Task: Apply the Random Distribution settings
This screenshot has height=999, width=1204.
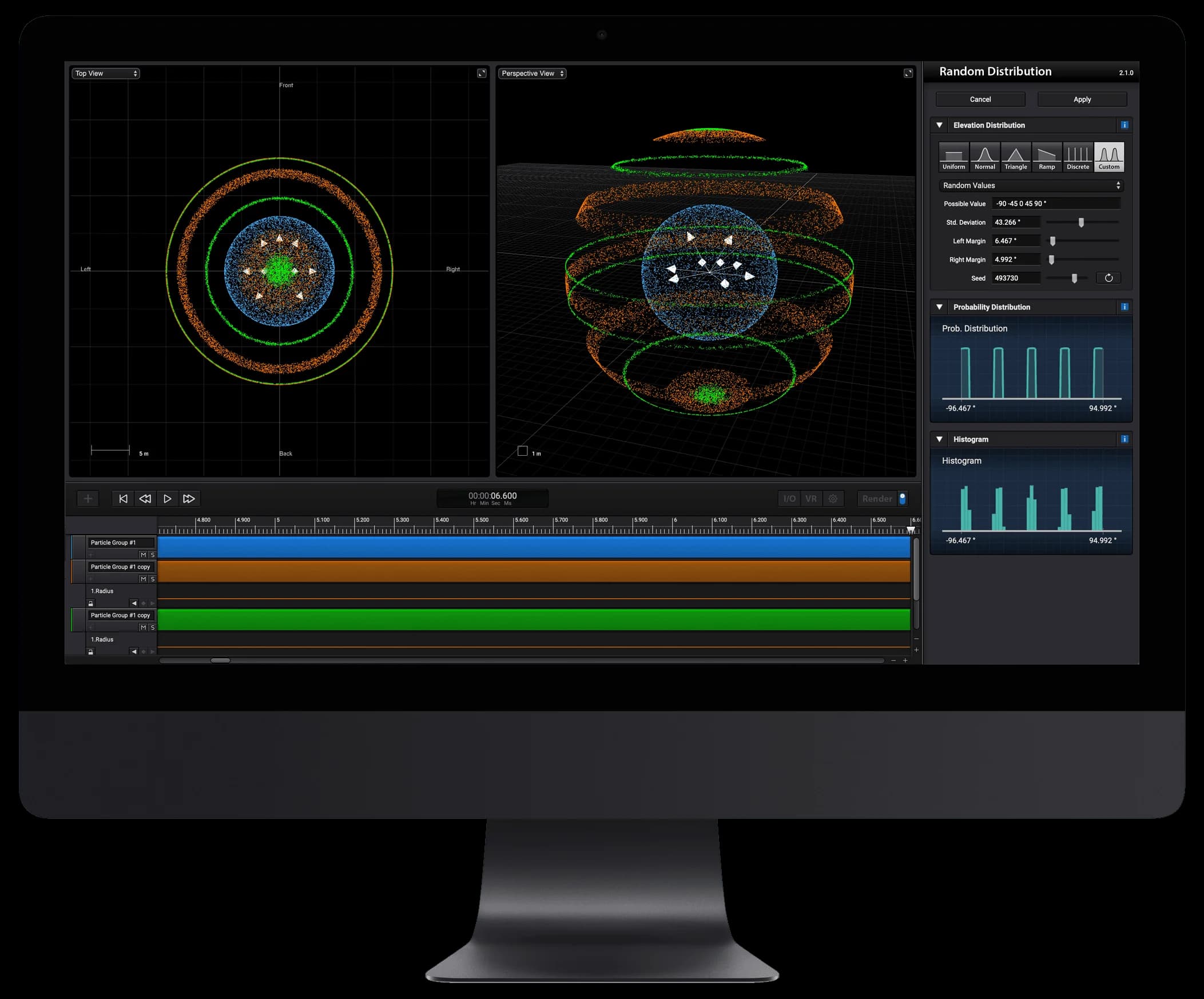Action: [x=1081, y=99]
